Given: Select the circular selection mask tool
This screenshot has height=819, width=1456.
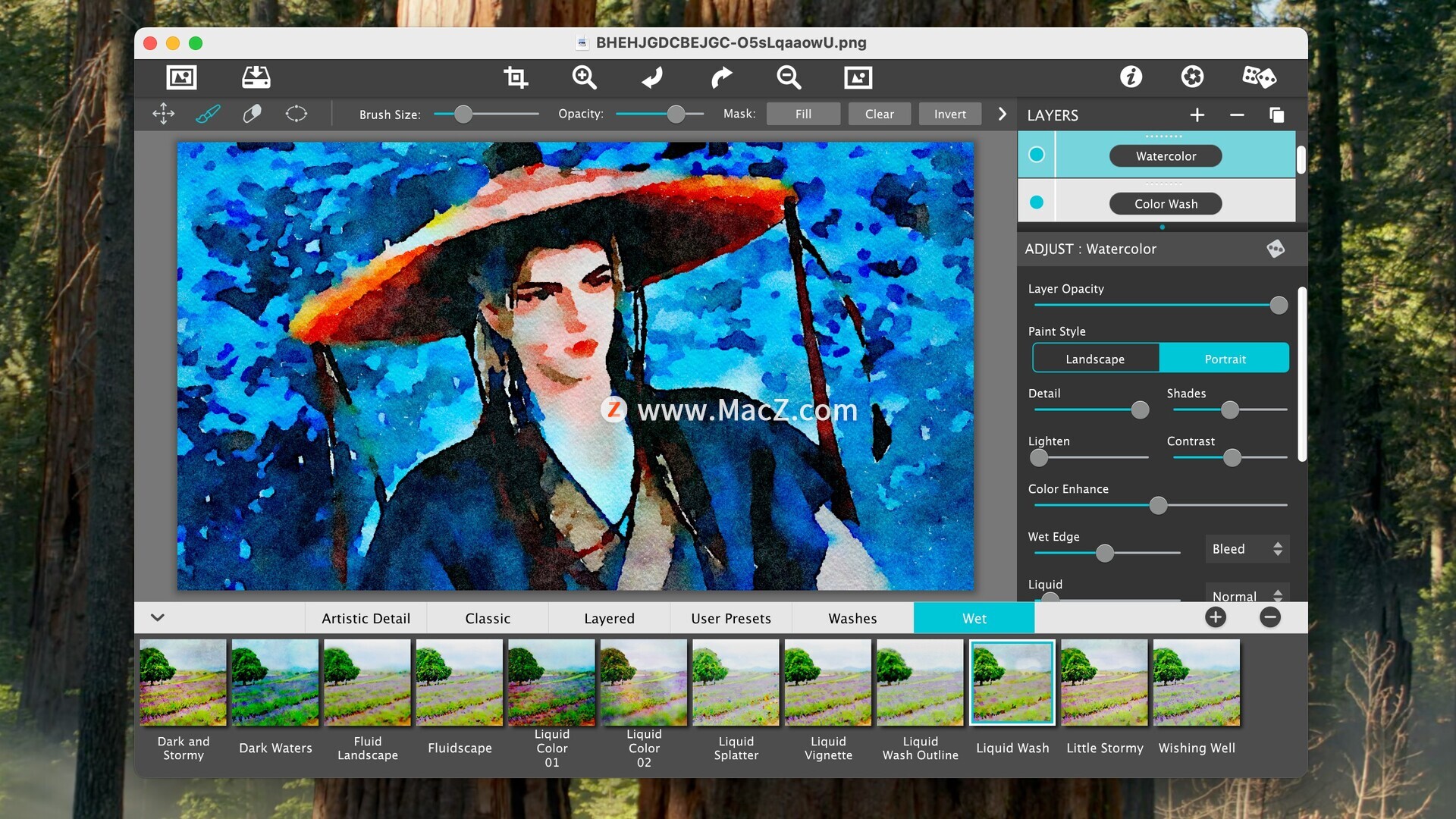Looking at the screenshot, I should tap(296, 114).
